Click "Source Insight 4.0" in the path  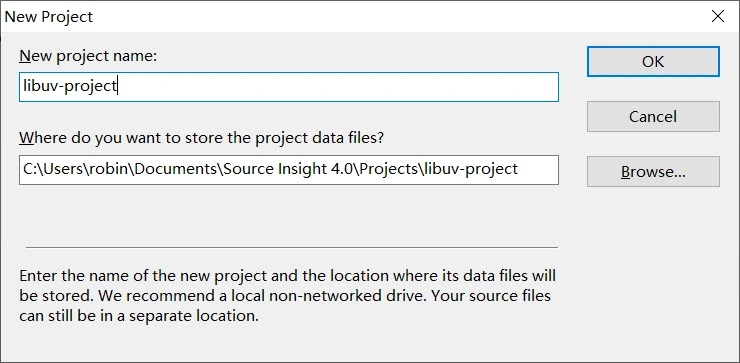coord(288,169)
